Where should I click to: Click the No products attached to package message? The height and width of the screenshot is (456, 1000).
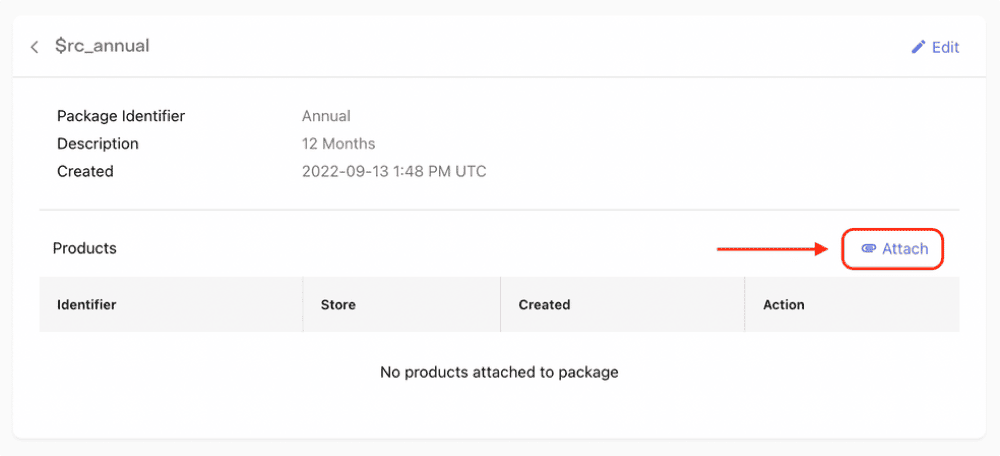click(x=499, y=372)
